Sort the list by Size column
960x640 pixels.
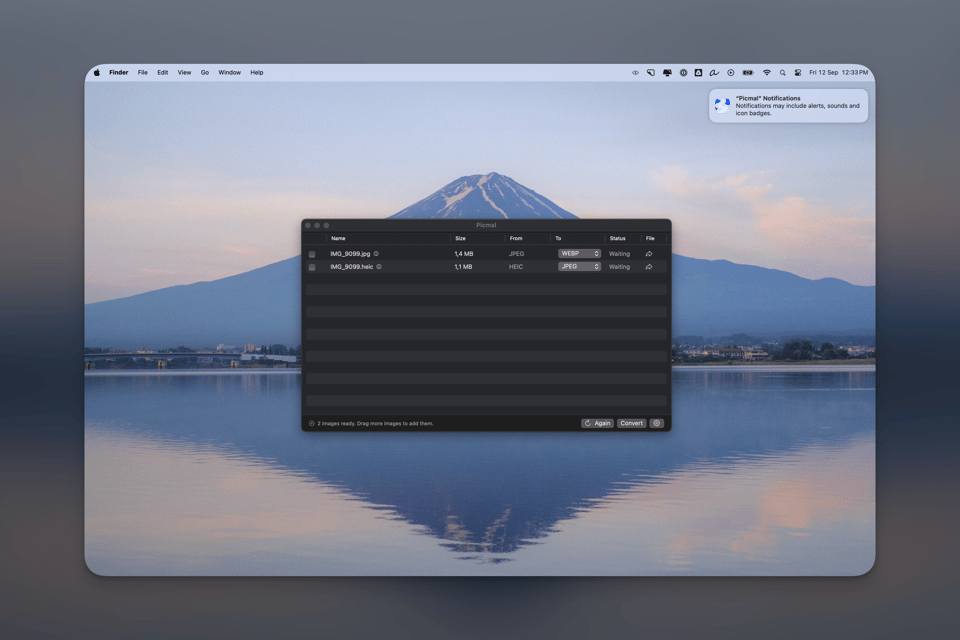pyautogui.click(x=460, y=238)
